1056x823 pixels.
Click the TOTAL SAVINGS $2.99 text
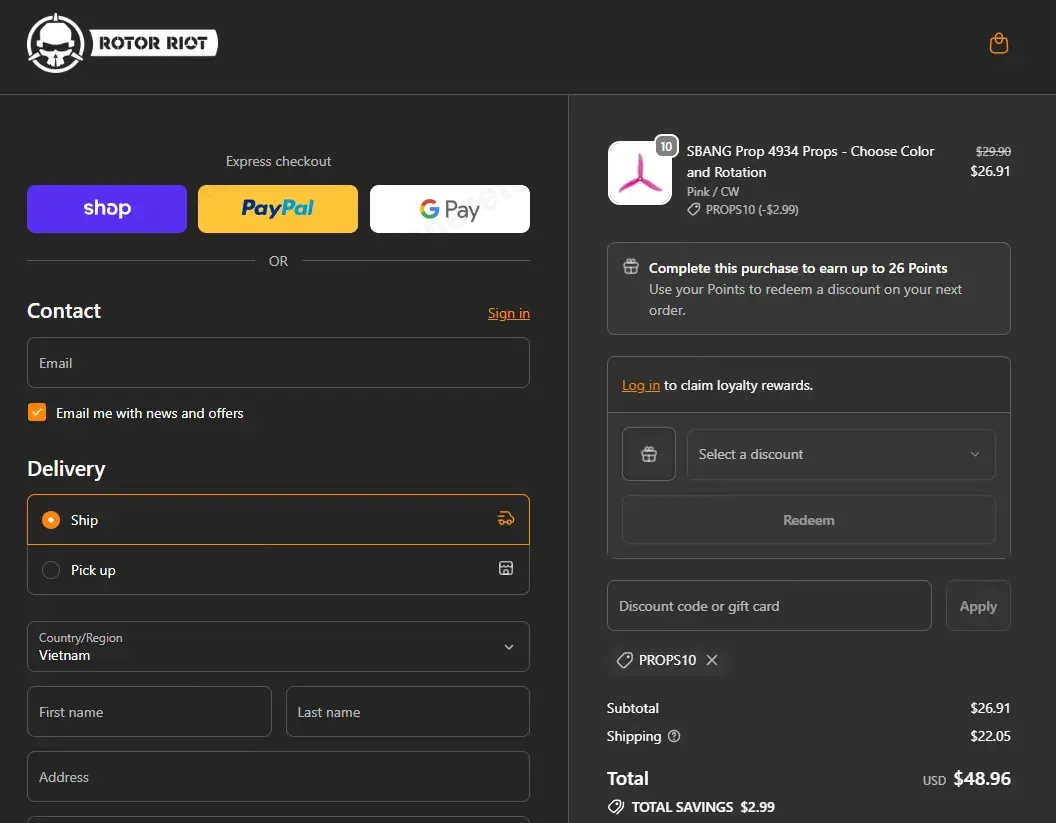click(x=703, y=807)
